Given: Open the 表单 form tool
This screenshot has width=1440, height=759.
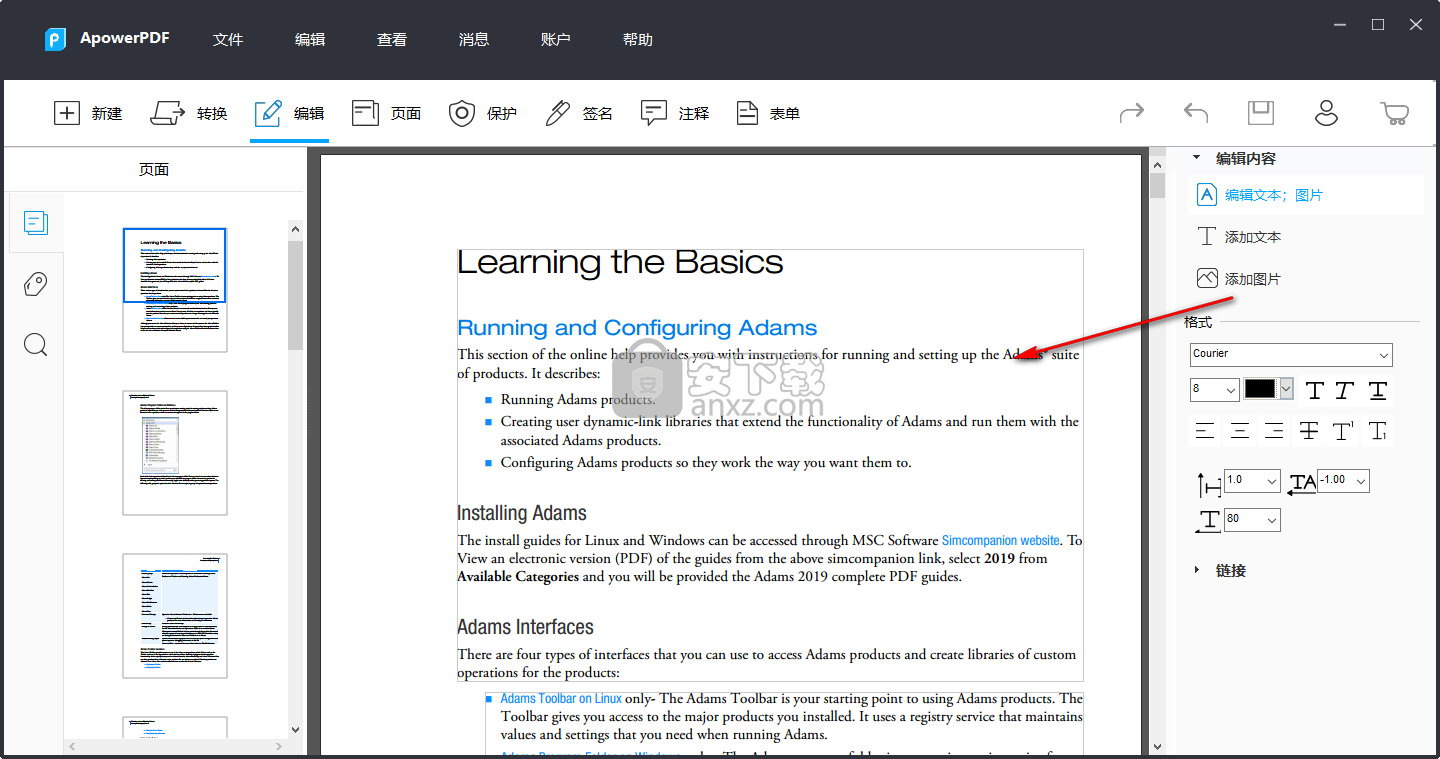Looking at the screenshot, I should tap(768, 113).
